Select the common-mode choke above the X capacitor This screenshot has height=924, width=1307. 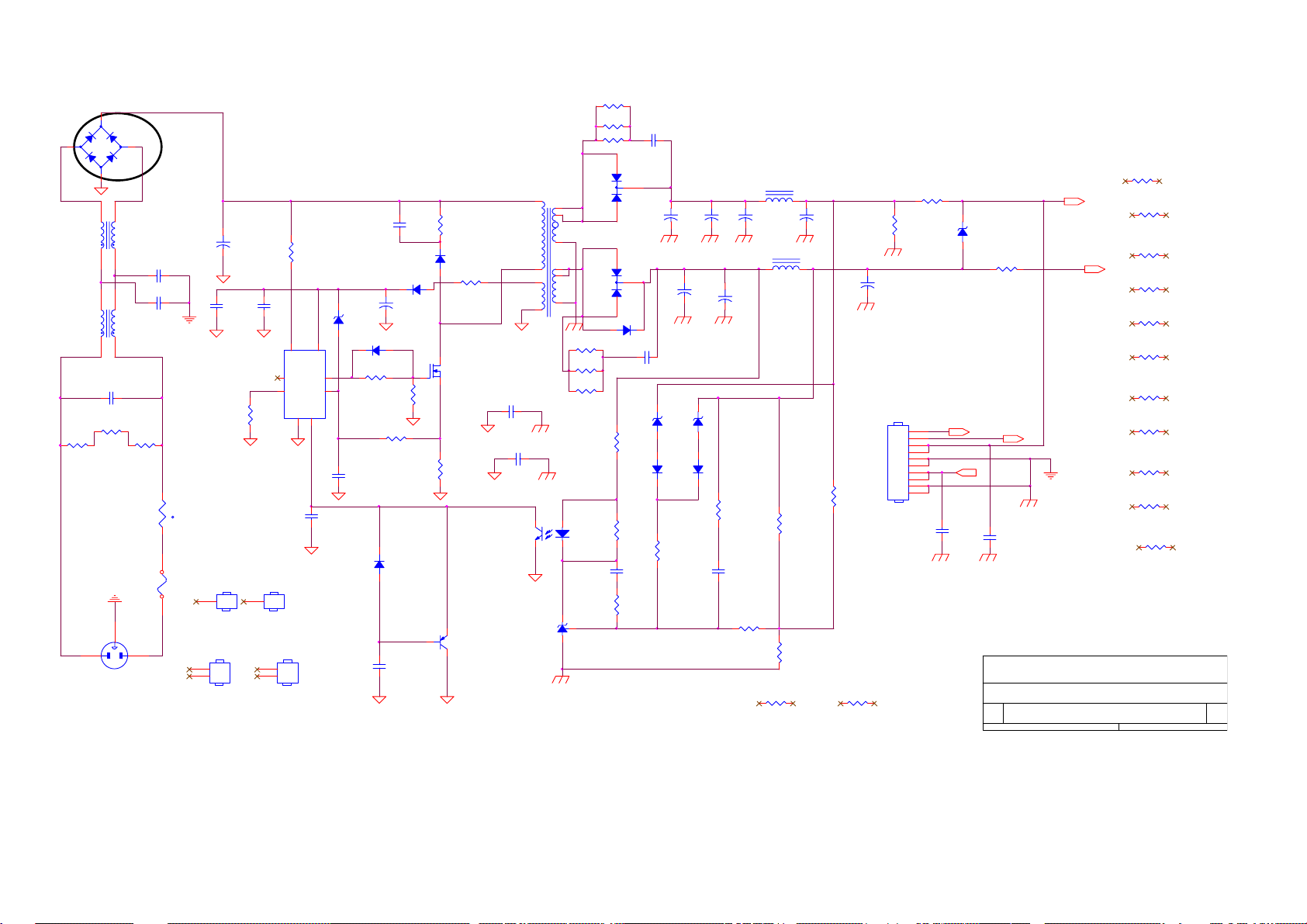108,323
